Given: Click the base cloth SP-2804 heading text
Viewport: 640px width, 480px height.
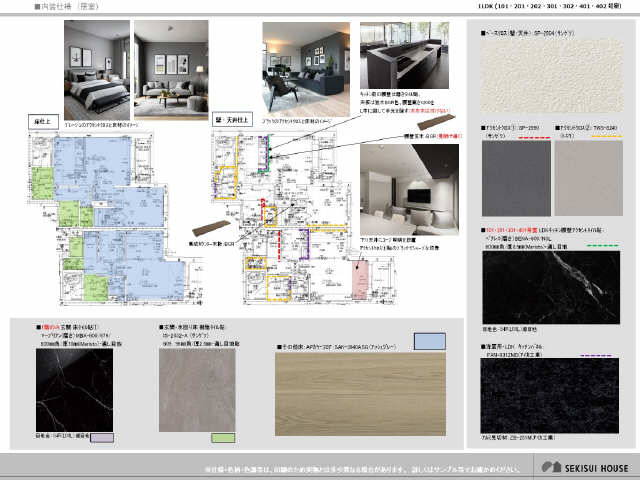Looking at the screenshot, I should click(527, 33).
